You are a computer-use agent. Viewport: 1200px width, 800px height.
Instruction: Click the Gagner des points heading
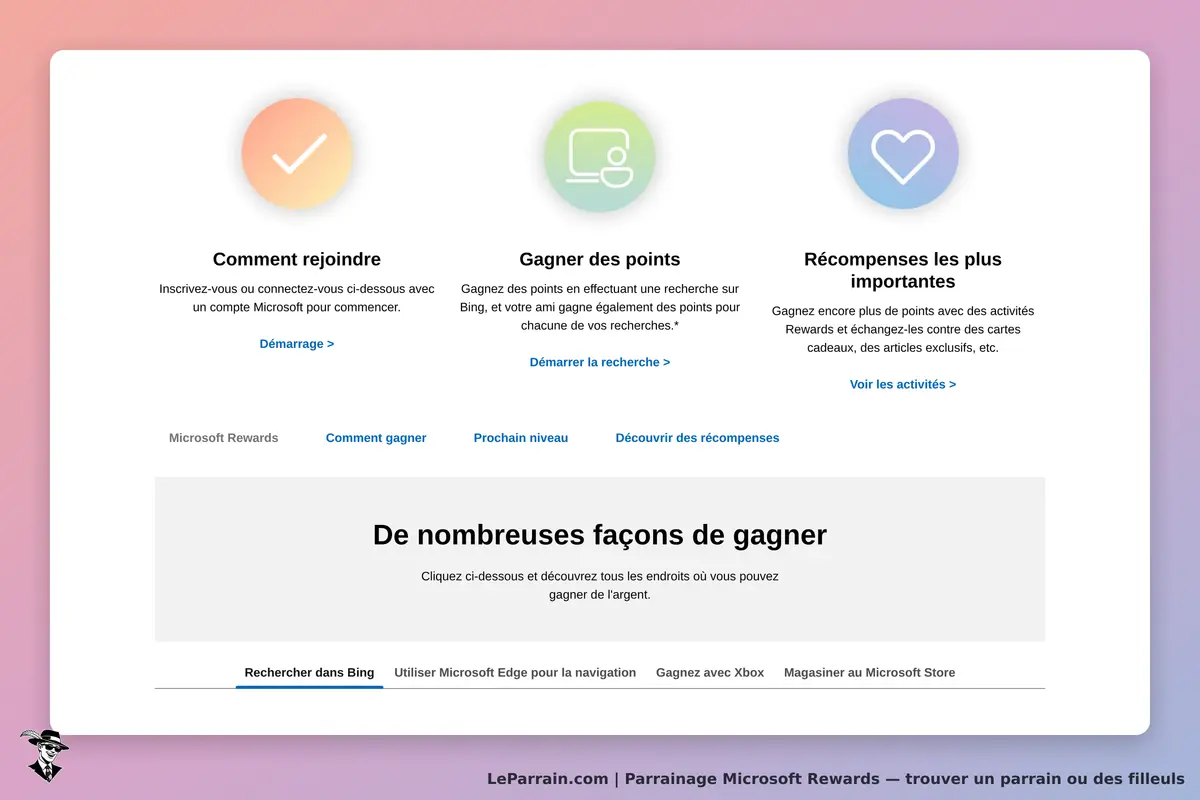[600, 259]
